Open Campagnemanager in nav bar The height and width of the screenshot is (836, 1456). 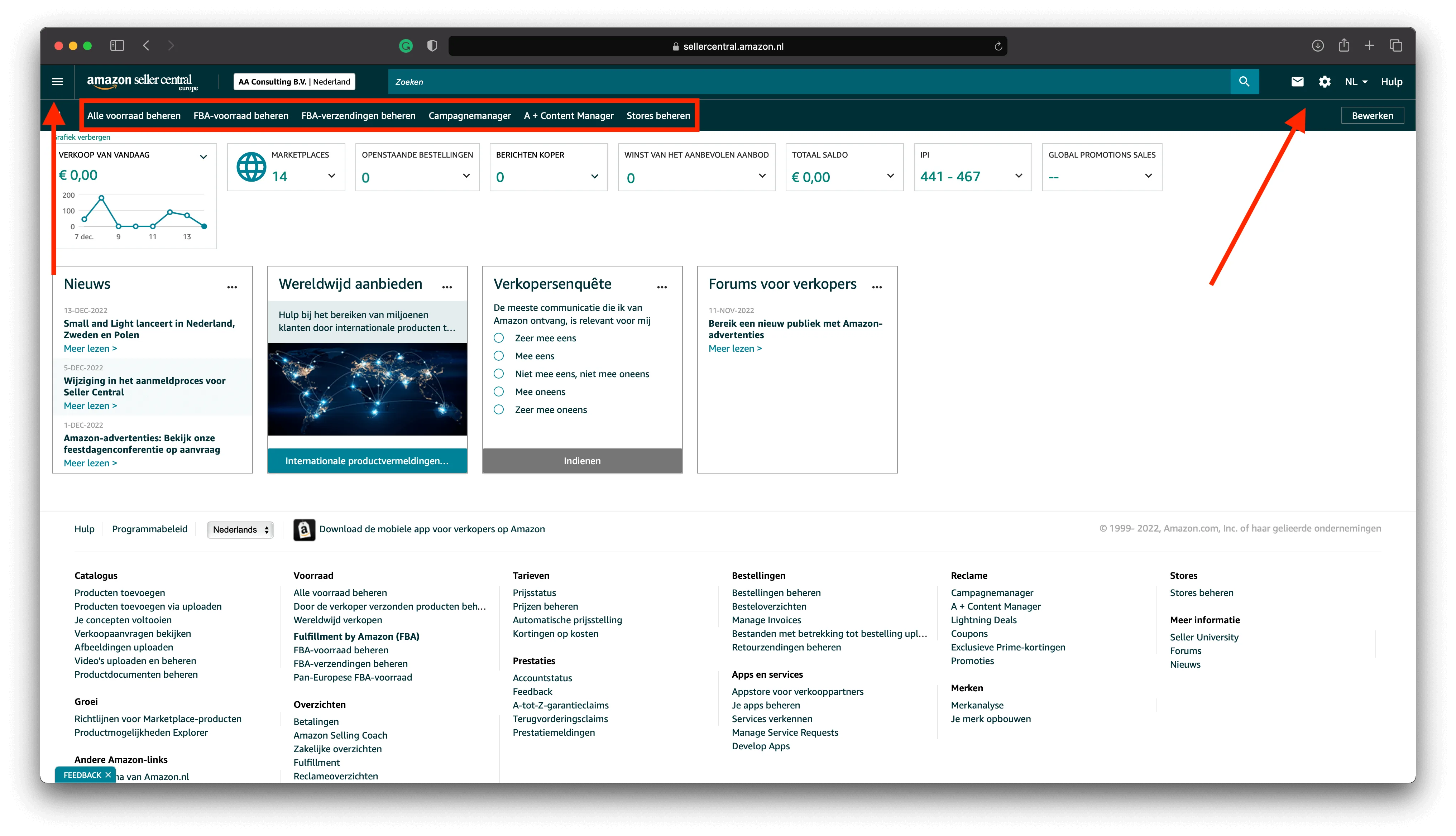470,115
